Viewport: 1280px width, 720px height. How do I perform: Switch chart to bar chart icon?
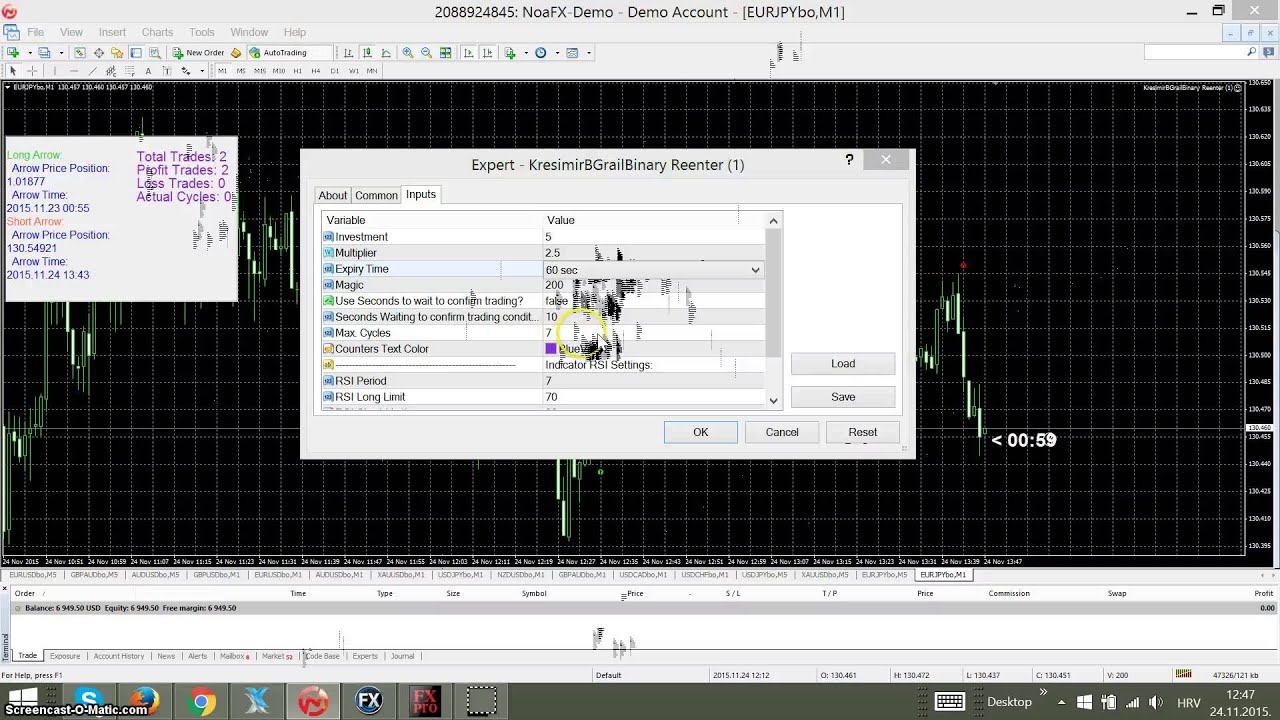click(x=348, y=52)
